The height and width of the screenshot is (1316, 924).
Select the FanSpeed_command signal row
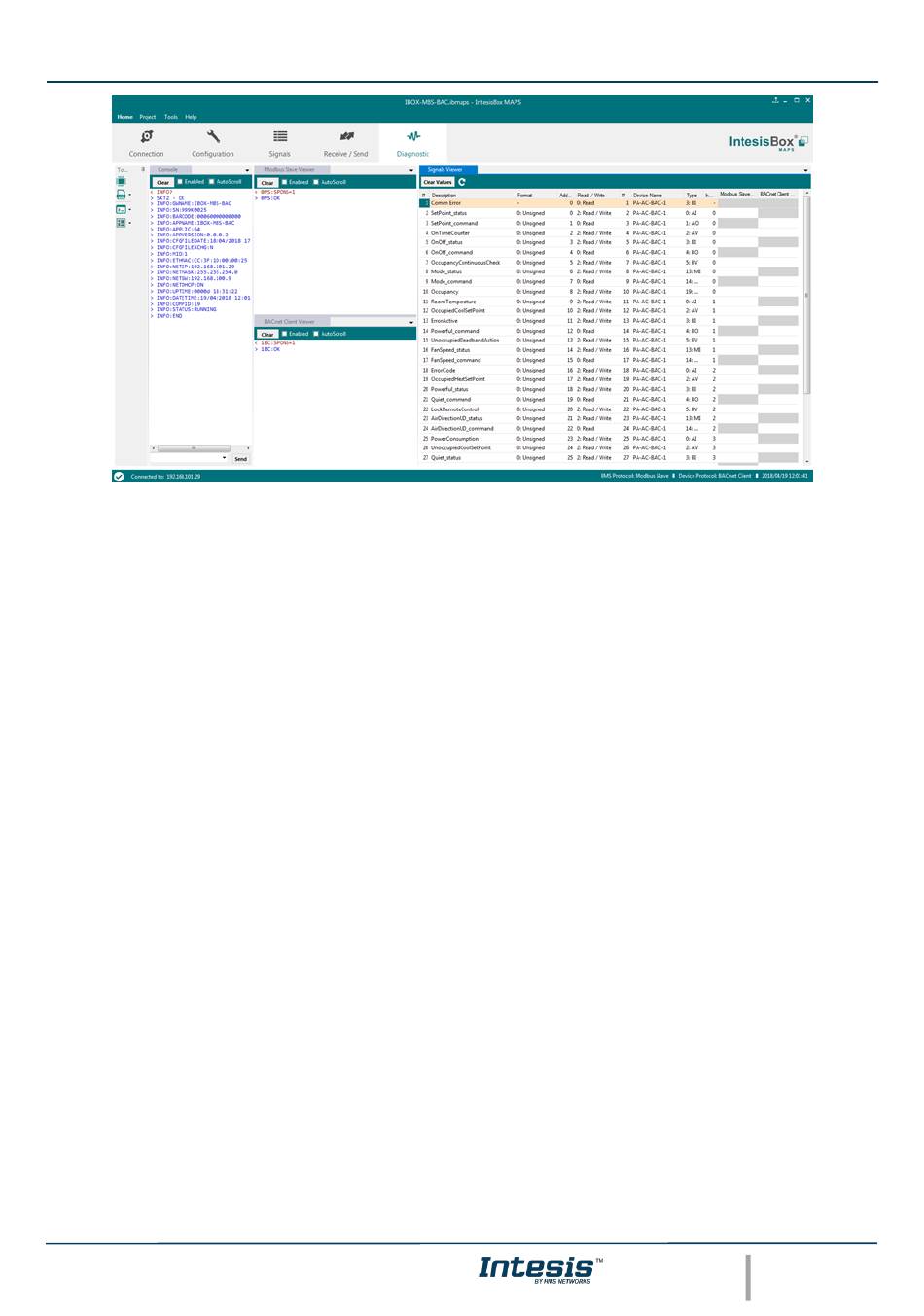[x=609, y=360]
